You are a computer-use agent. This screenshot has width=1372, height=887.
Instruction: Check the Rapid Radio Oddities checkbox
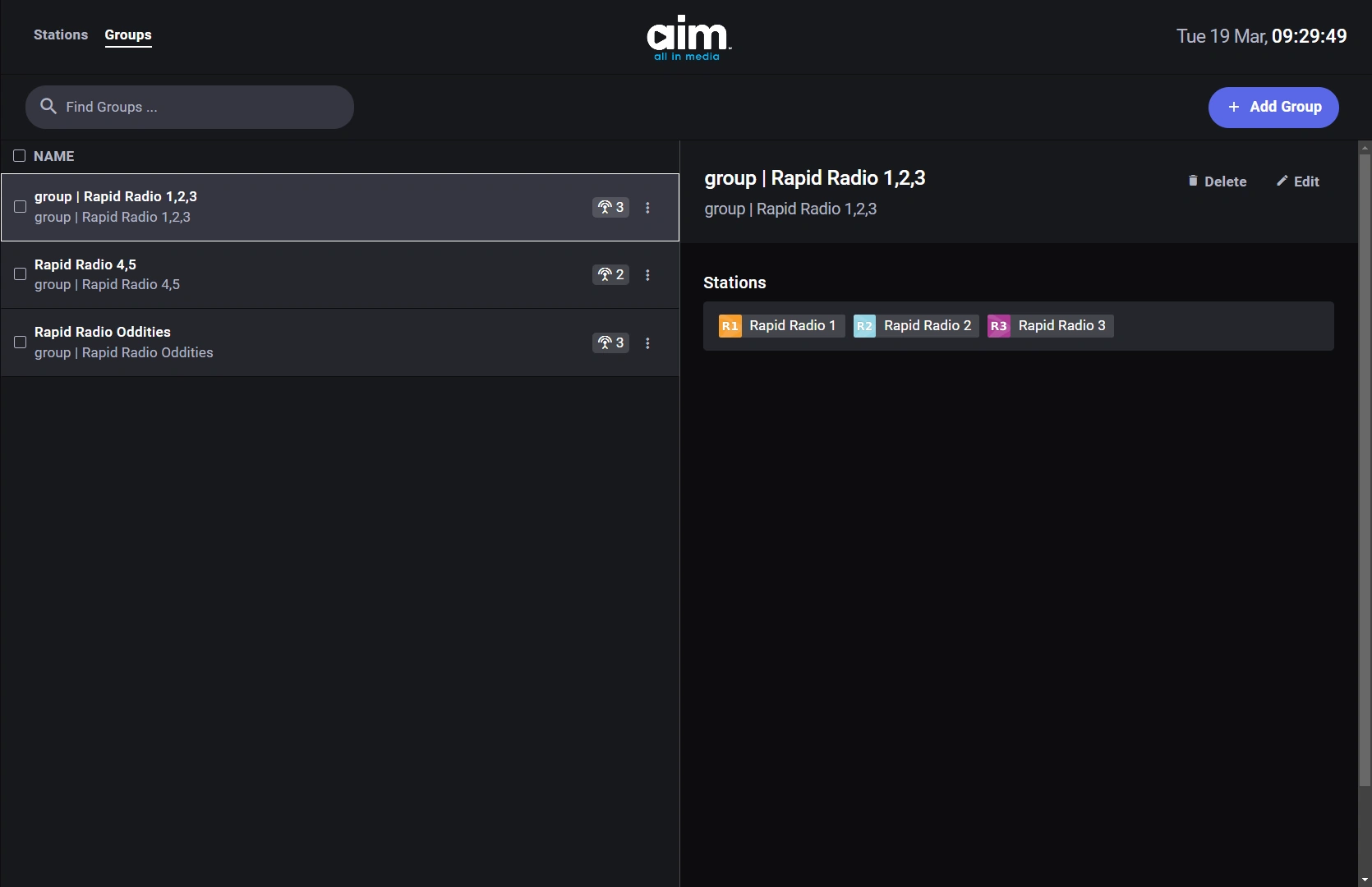point(21,342)
